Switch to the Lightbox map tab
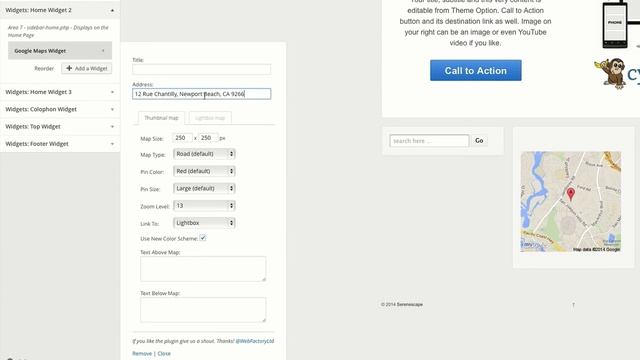 [x=210, y=118]
